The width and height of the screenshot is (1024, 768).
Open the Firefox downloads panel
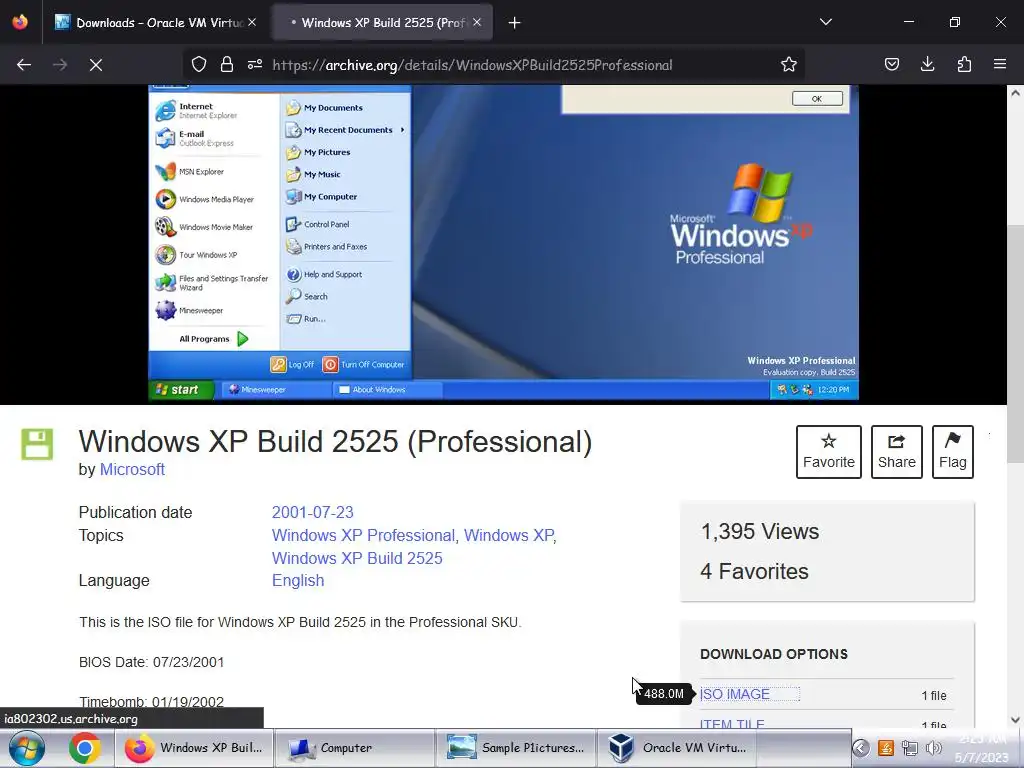pos(927,65)
